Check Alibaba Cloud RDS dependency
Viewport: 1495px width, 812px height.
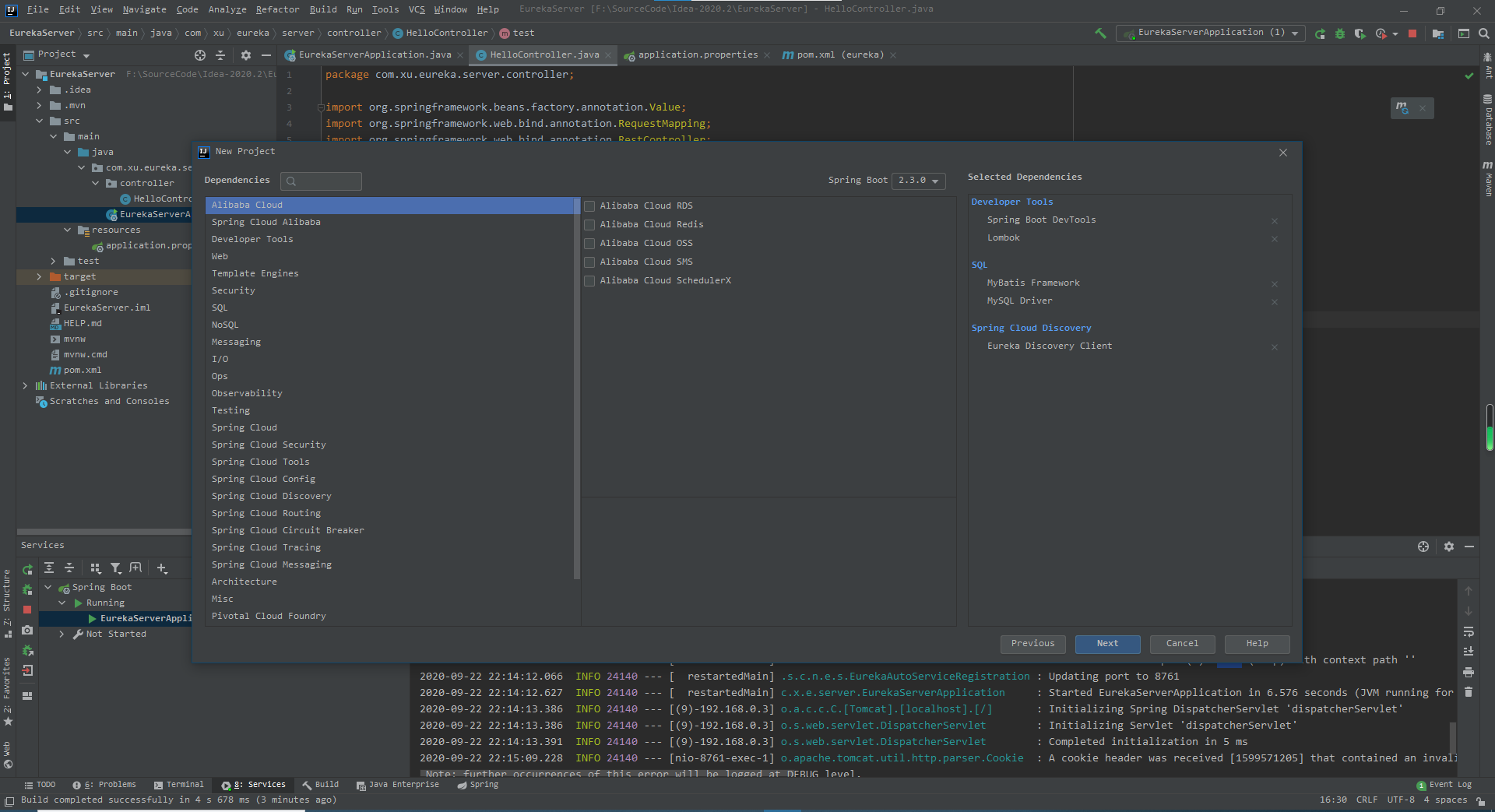[x=589, y=206]
